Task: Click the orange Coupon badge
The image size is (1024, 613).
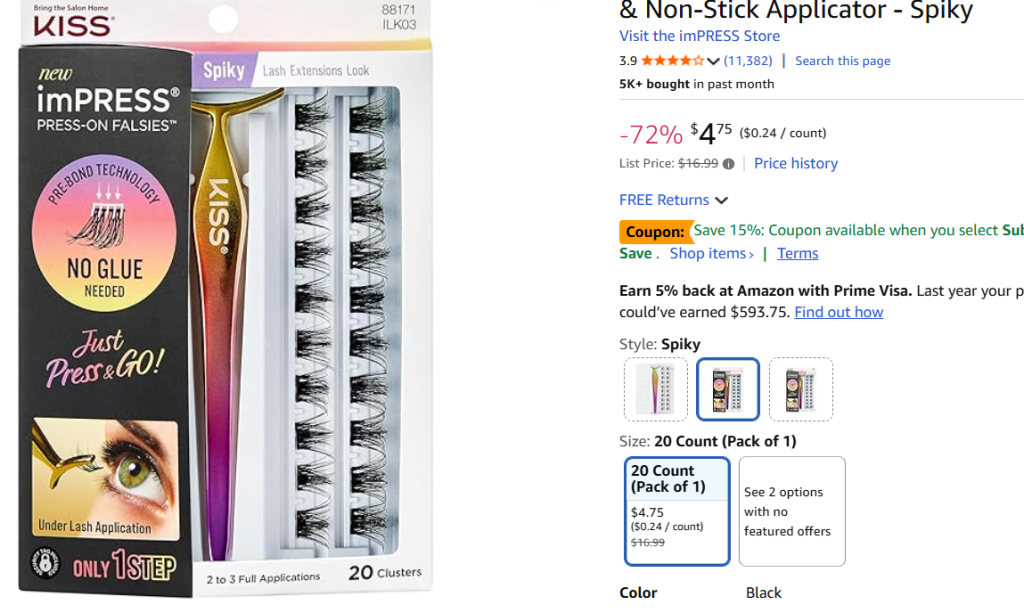Action: 655,232
